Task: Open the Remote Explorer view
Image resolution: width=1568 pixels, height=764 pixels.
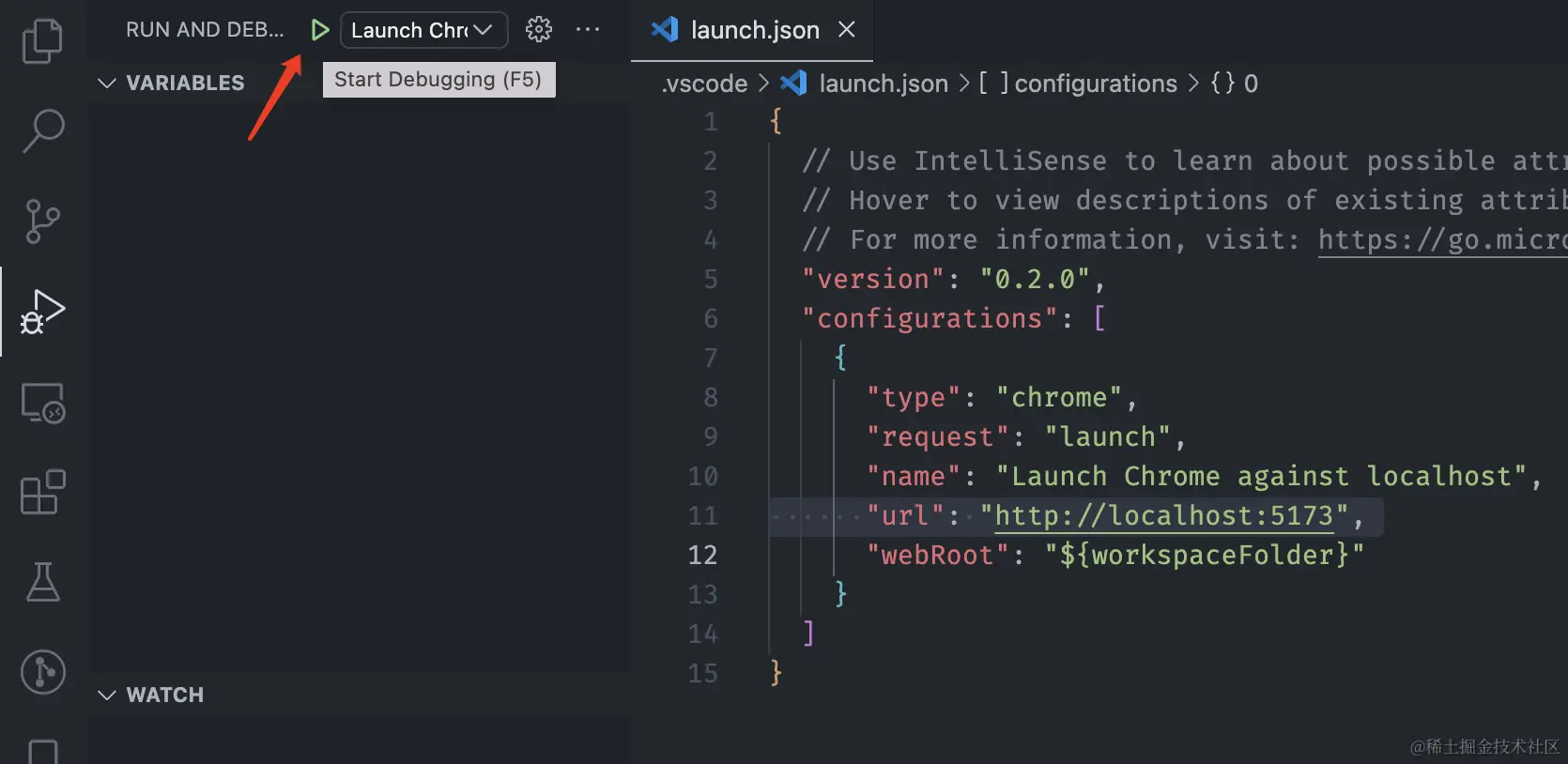Action: coord(42,403)
